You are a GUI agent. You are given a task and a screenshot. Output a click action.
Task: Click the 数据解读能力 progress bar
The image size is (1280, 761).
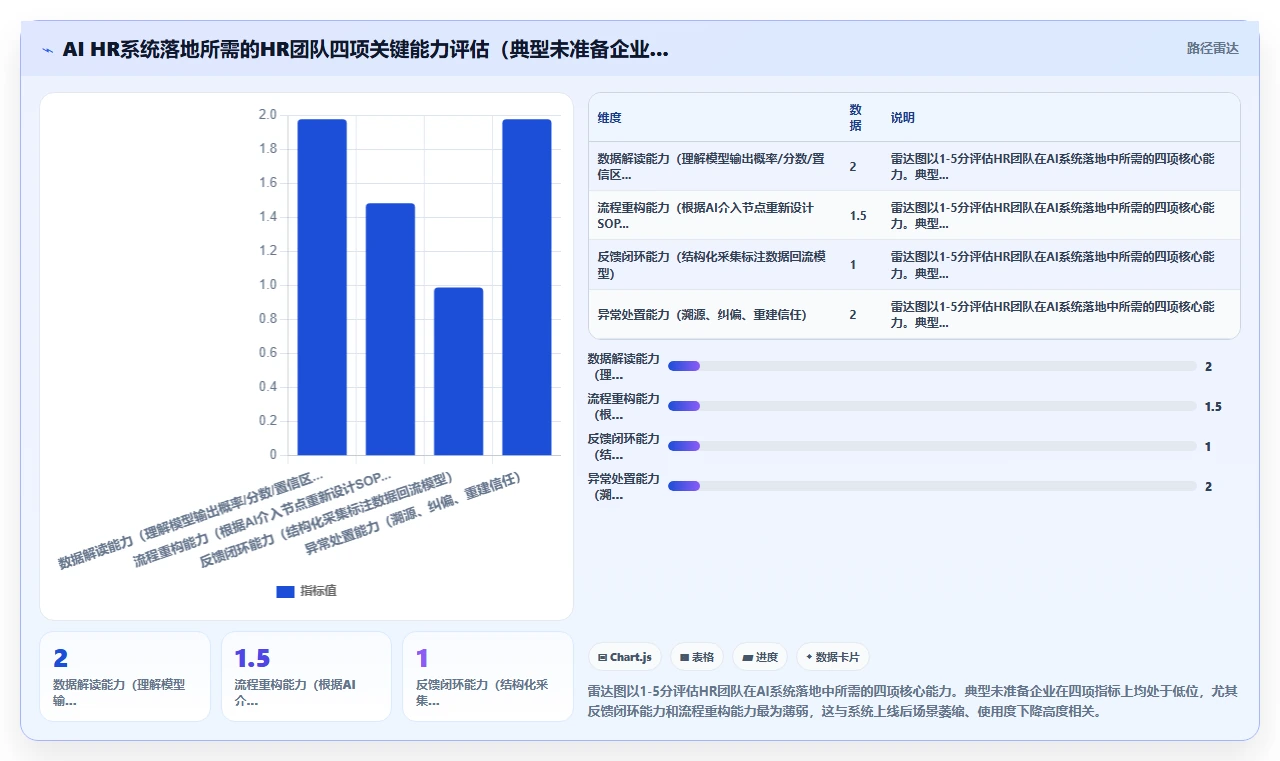point(932,366)
